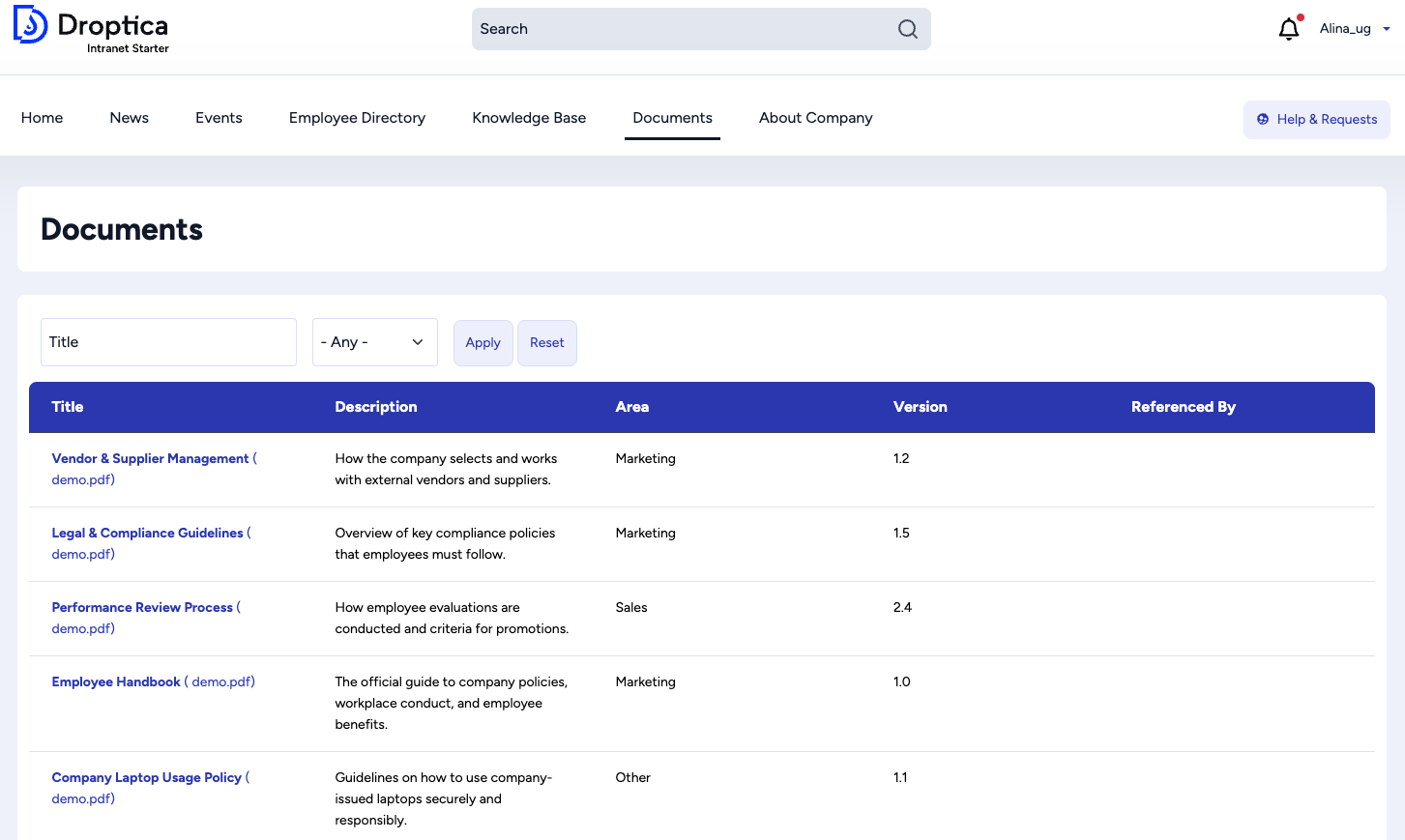Click inside the Search bar
This screenshot has height=840, width=1405.
pos(677,29)
